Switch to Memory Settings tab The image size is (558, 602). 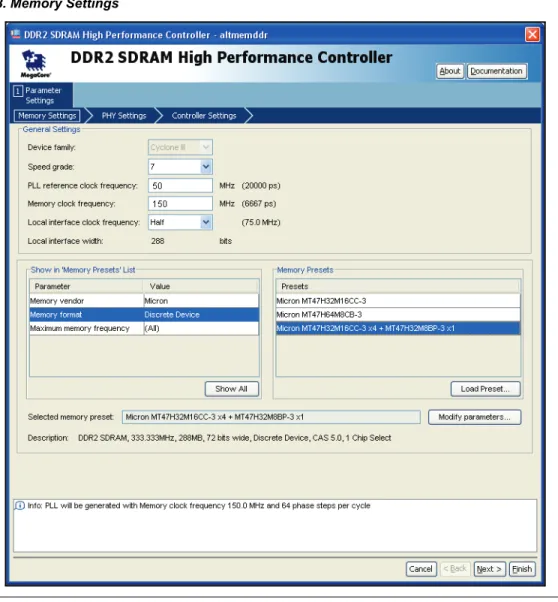47,116
